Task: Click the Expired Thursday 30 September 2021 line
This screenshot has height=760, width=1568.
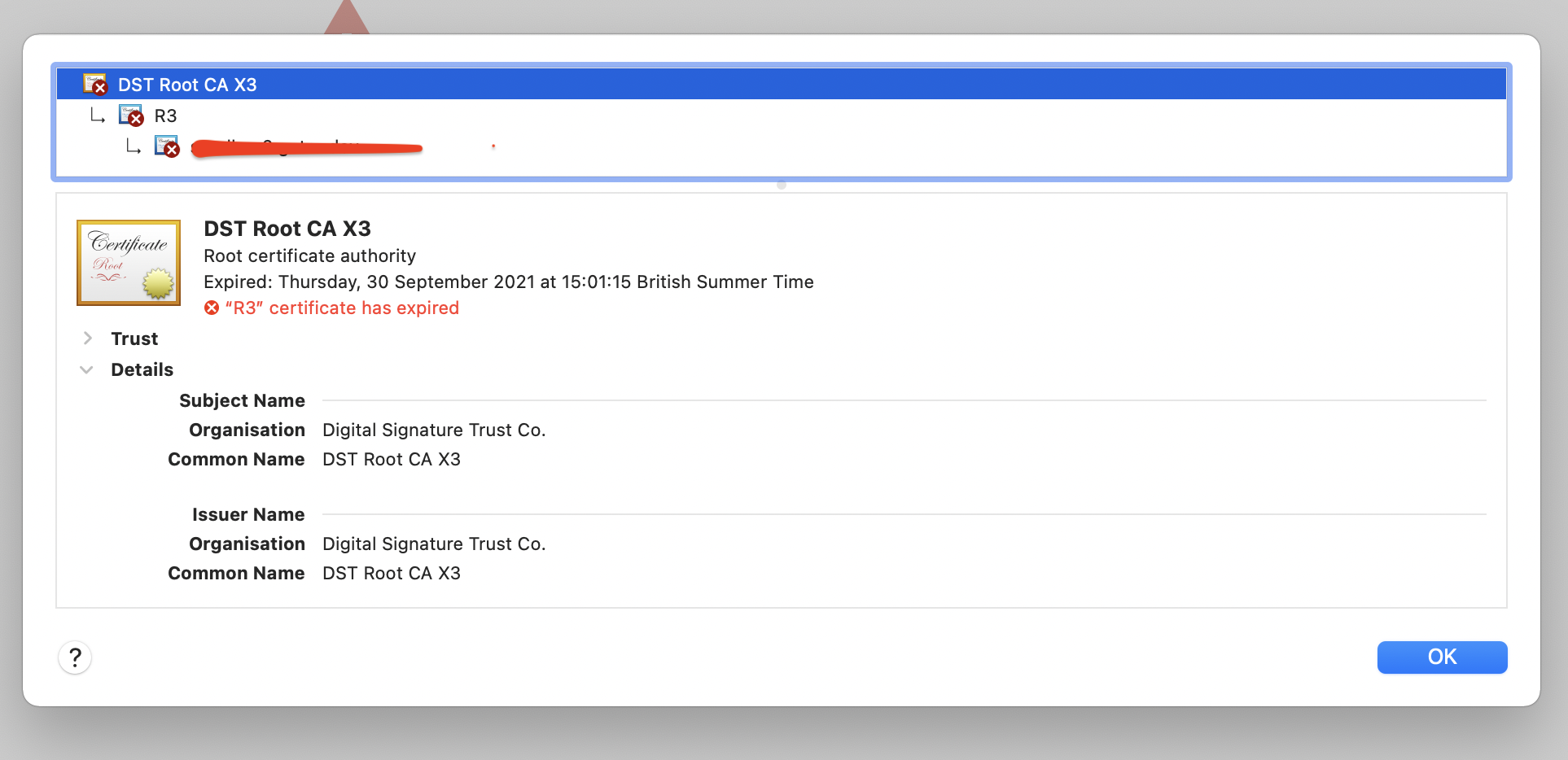Action: [509, 282]
